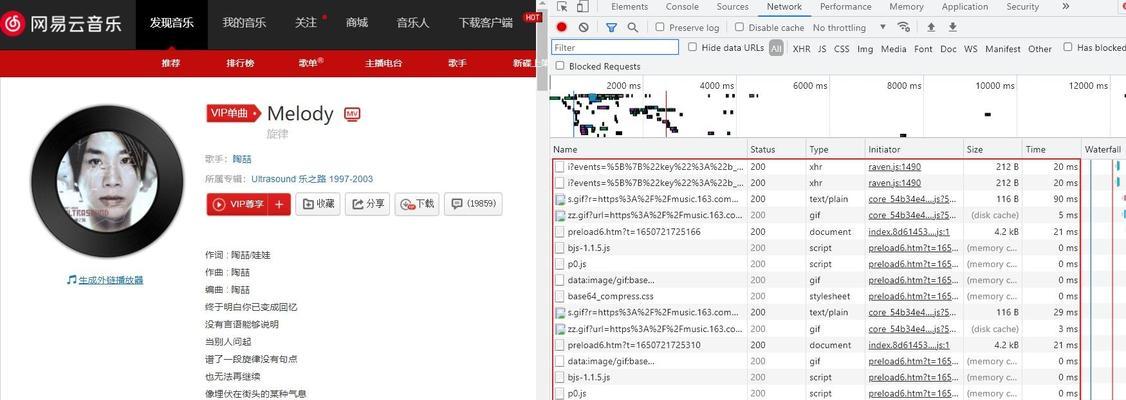This screenshot has width=1126, height=400.
Task: Click in the Filter input field
Action: coord(615,47)
